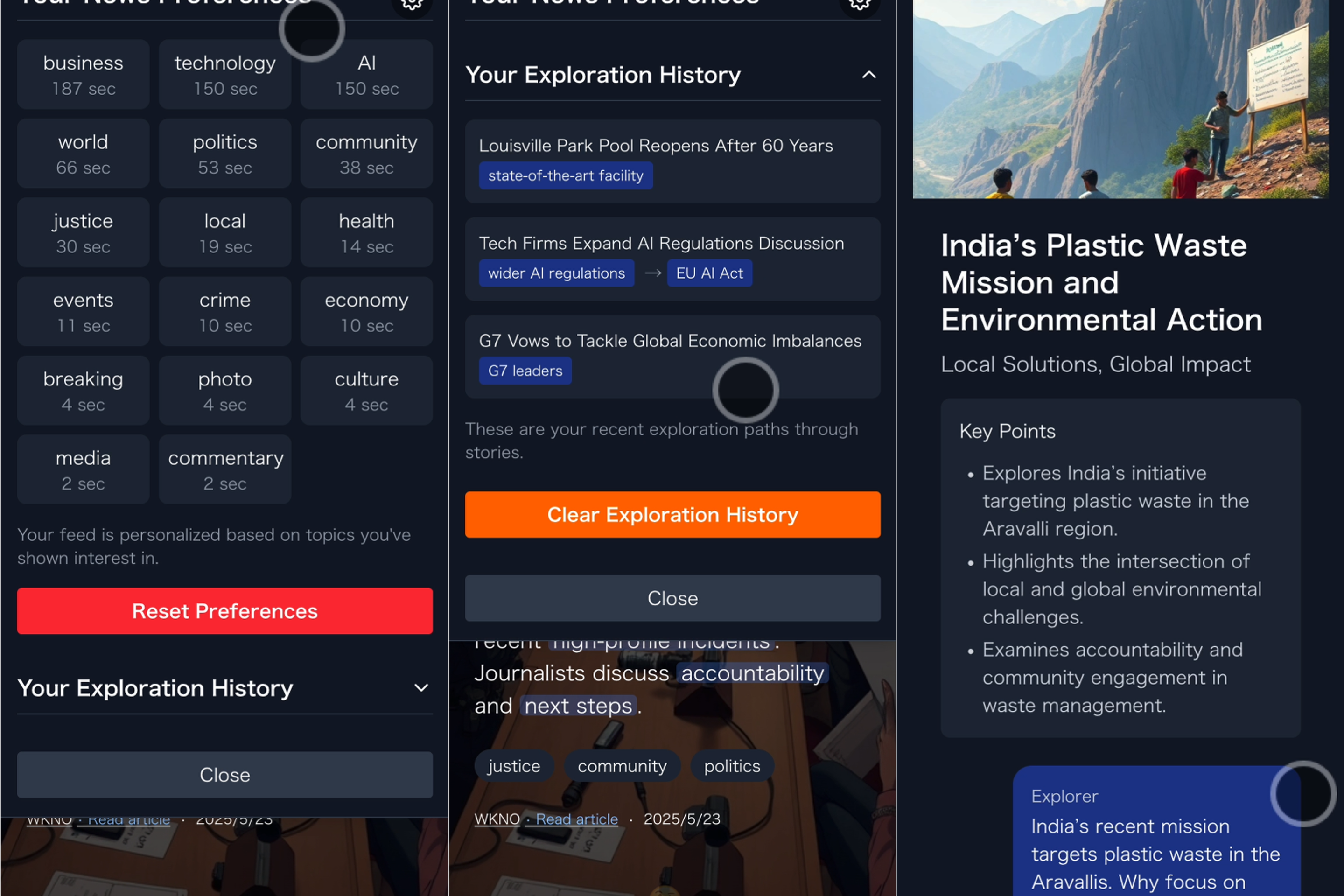Select the technology topic tile
This screenshot has width=1344, height=896.
pyautogui.click(x=224, y=75)
